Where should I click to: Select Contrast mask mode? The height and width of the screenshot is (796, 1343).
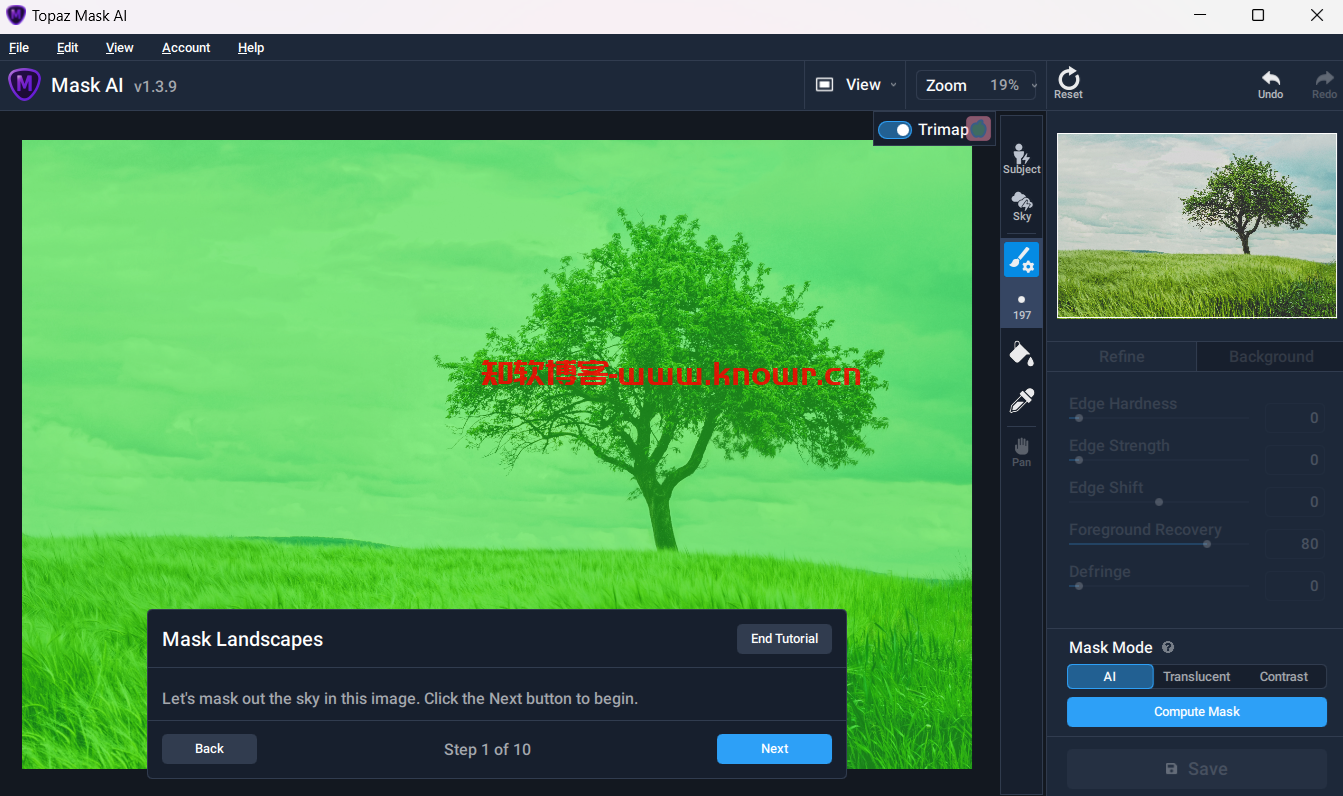[1283, 677]
